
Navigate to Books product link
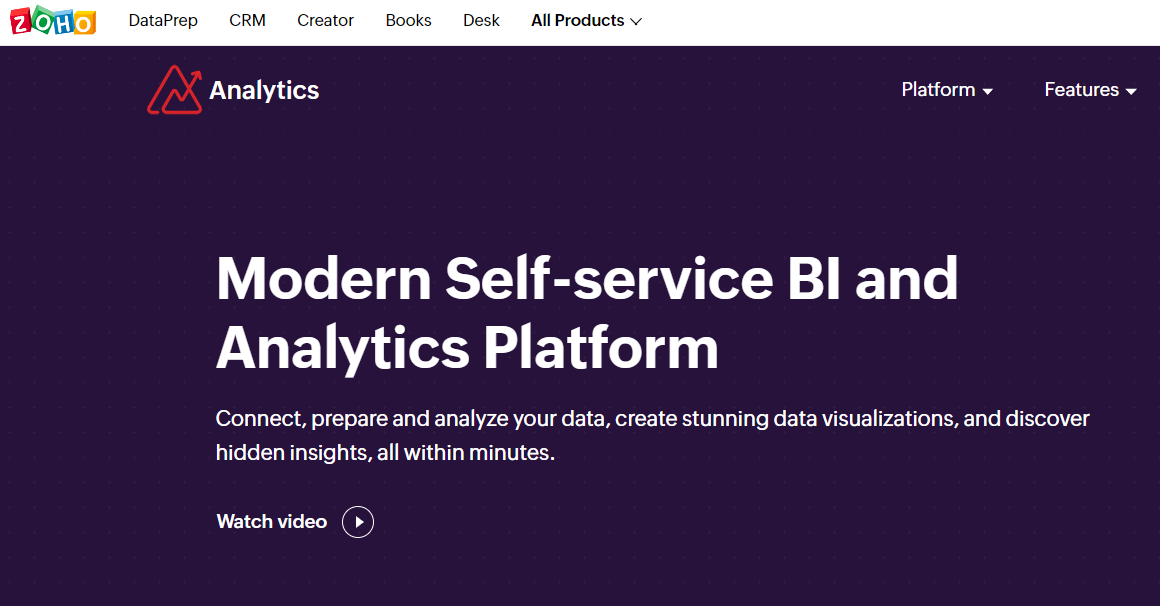tap(408, 20)
